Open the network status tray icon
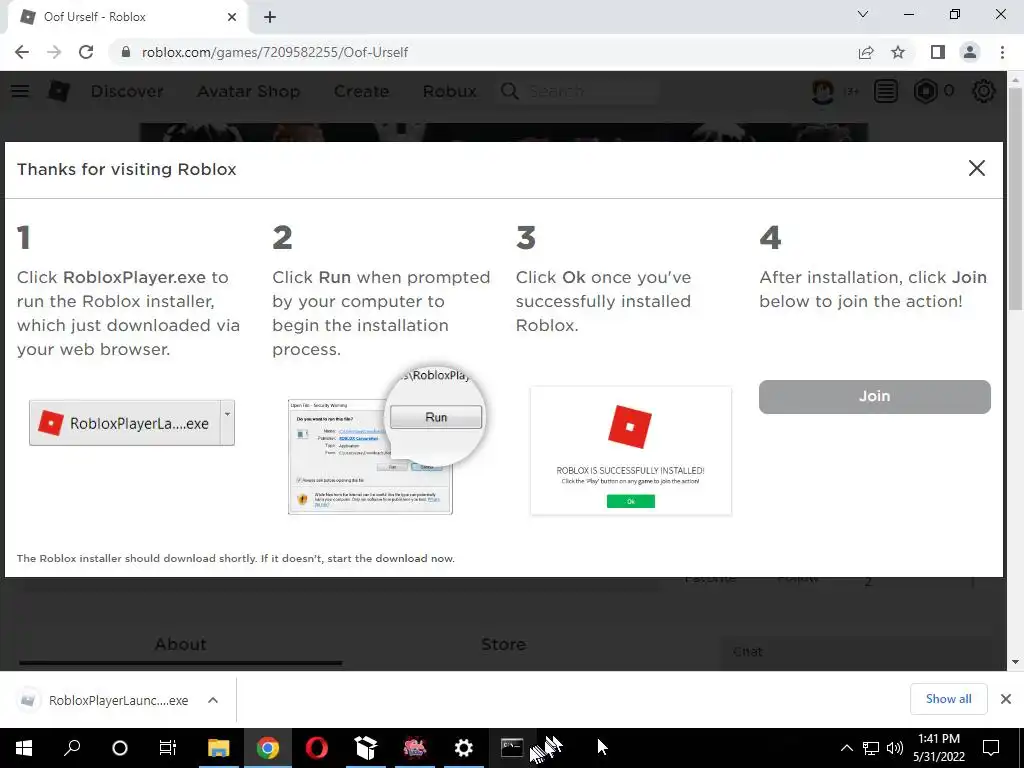The width and height of the screenshot is (1024, 768). (871, 748)
